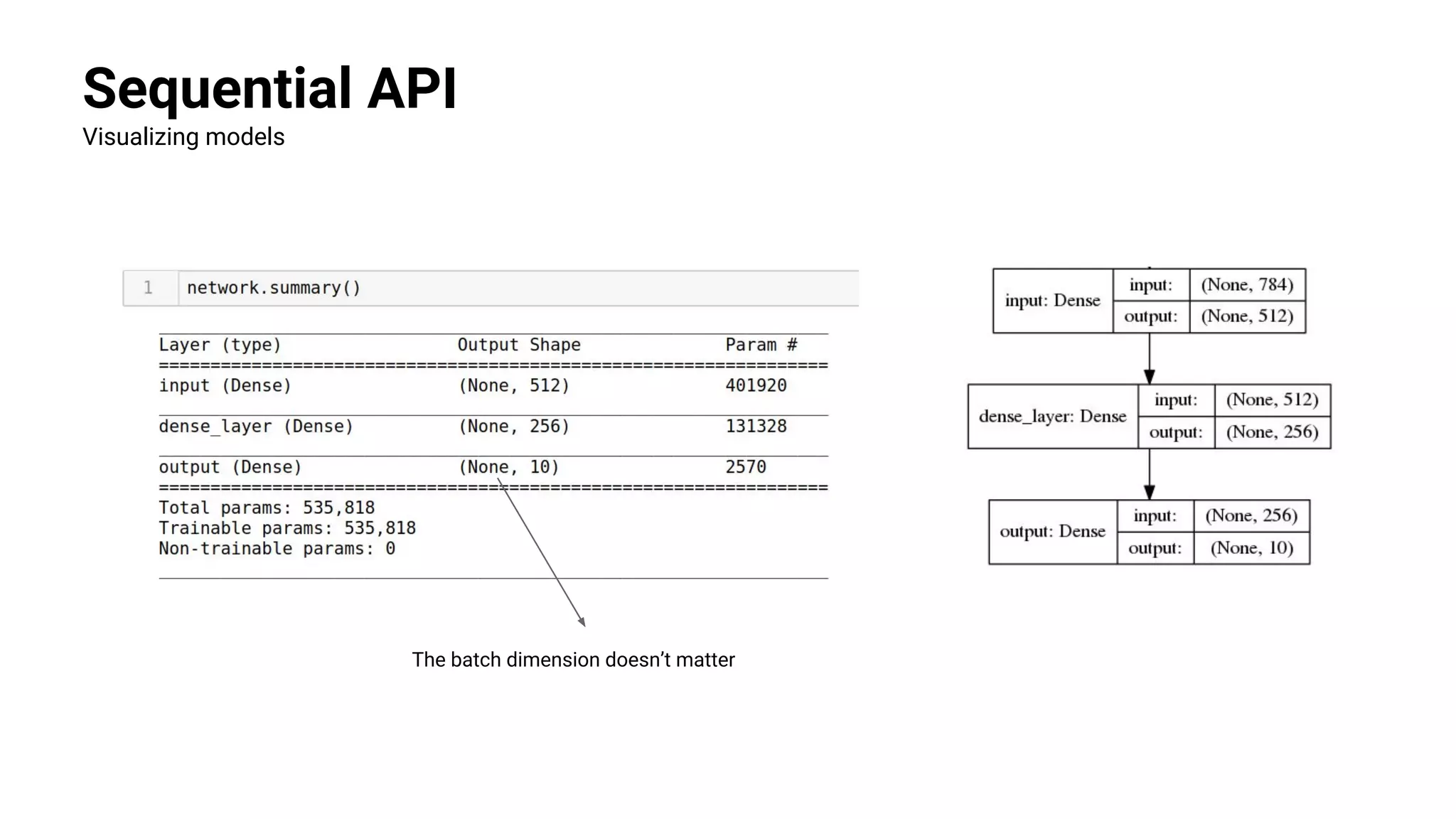Click the cell line number 1
1456x819 pixels.
pyautogui.click(x=148, y=288)
